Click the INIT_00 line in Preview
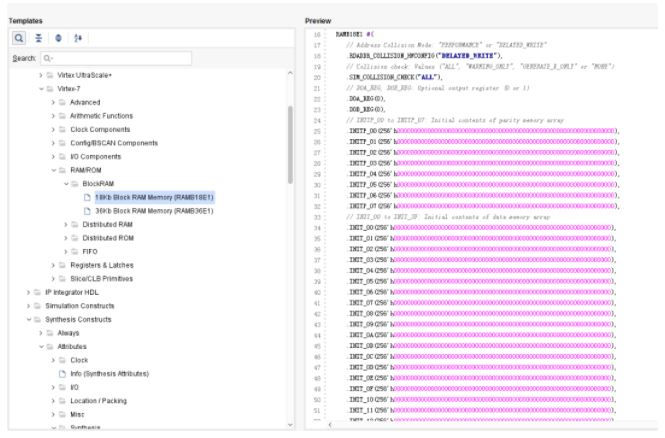 point(482,228)
